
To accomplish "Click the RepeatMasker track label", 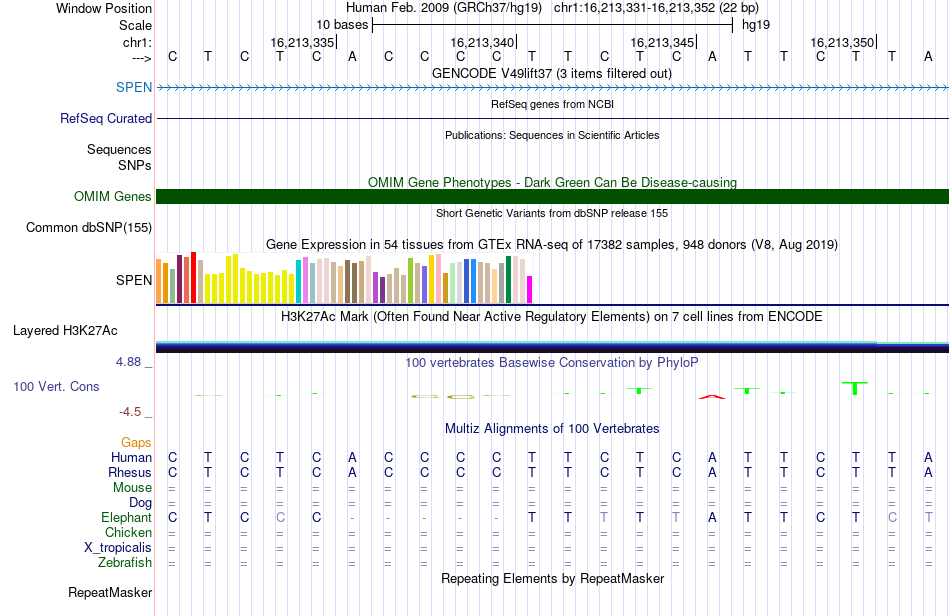I will tap(110, 592).
